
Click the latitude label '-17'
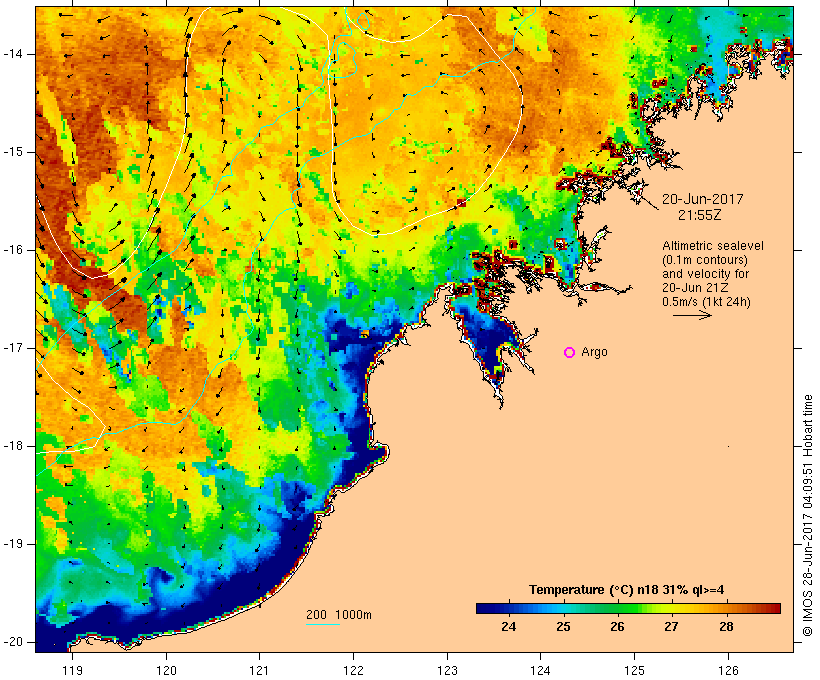[13, 348]
